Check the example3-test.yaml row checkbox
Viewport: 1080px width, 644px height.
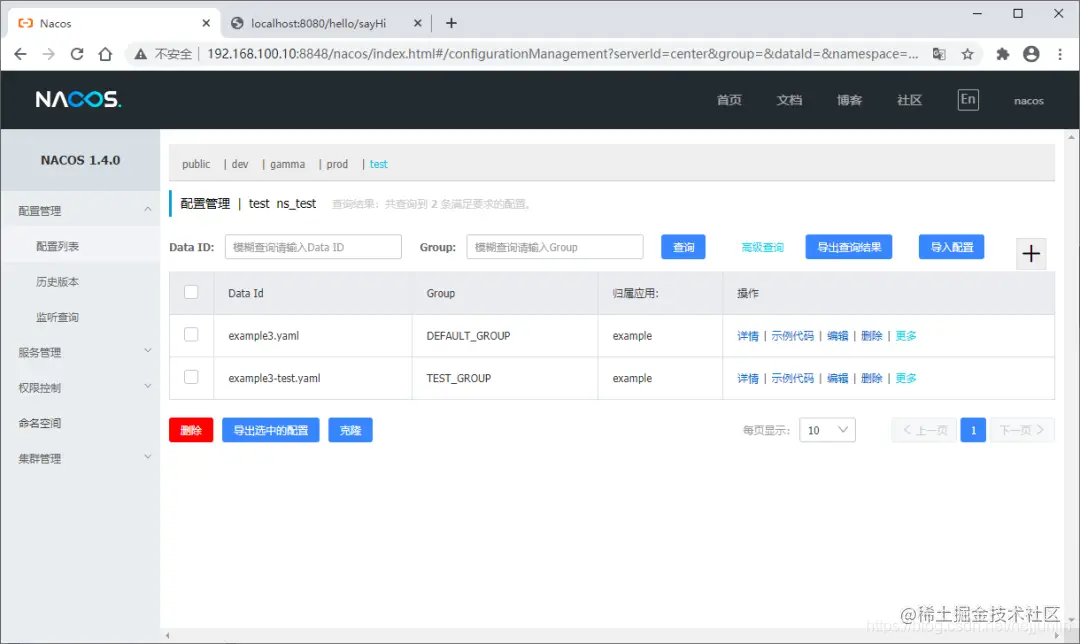click(191, 377)
